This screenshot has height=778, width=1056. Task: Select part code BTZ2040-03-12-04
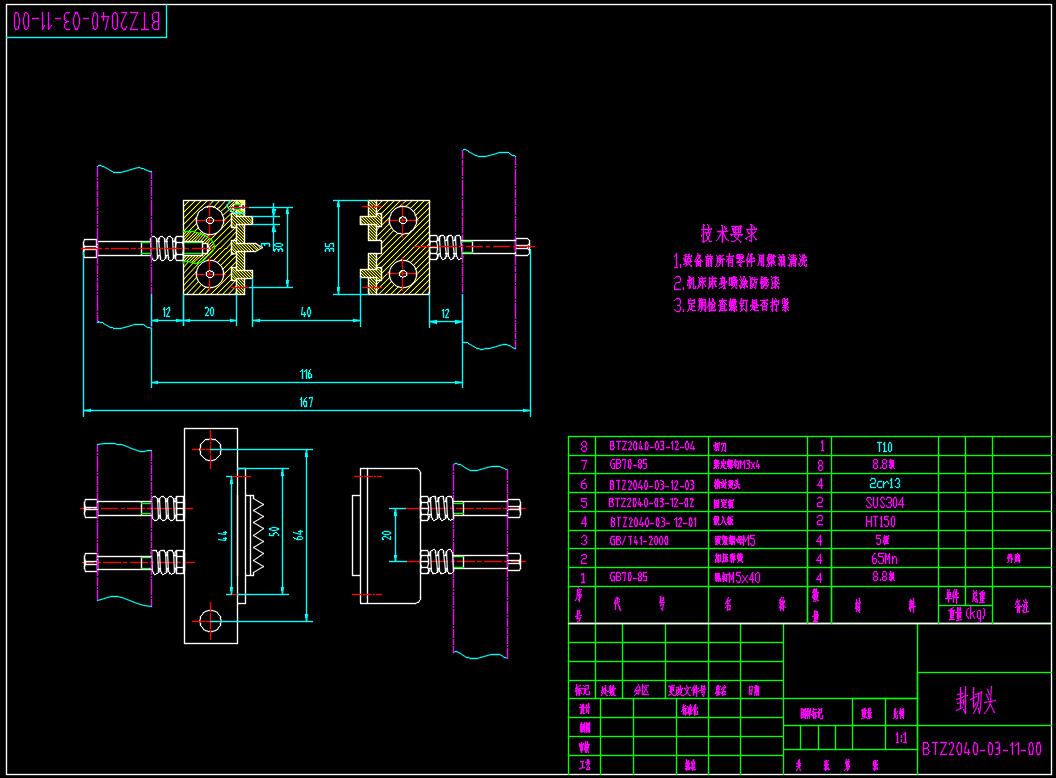651,446
